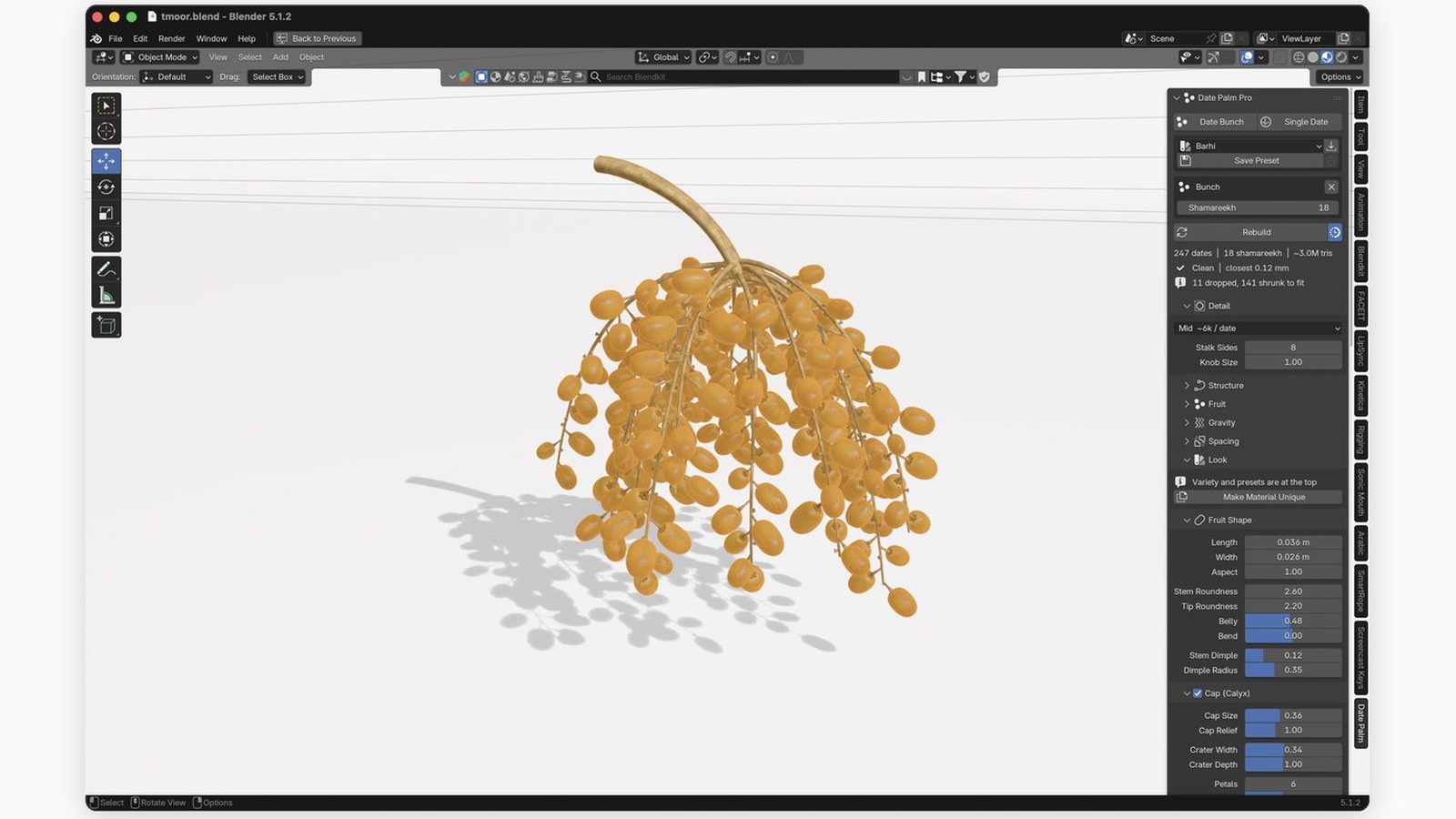
Task: Click the Rebuild refresh icon
Action: pyautogui.click(x=1181, y=232)
